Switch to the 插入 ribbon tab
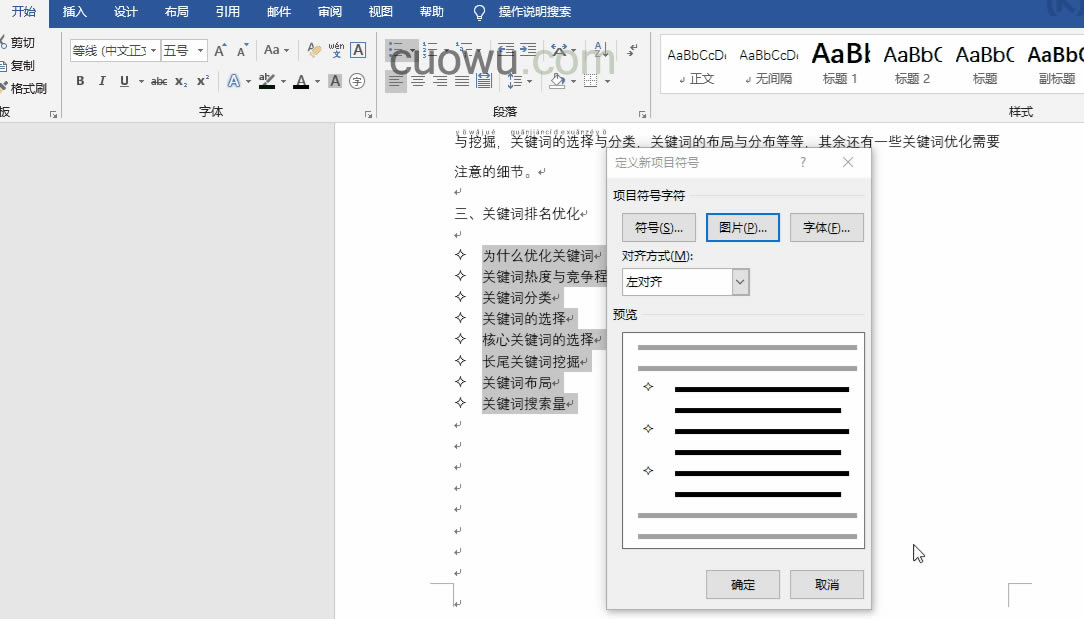This screenshot has width=1084, height=619. 75,12
